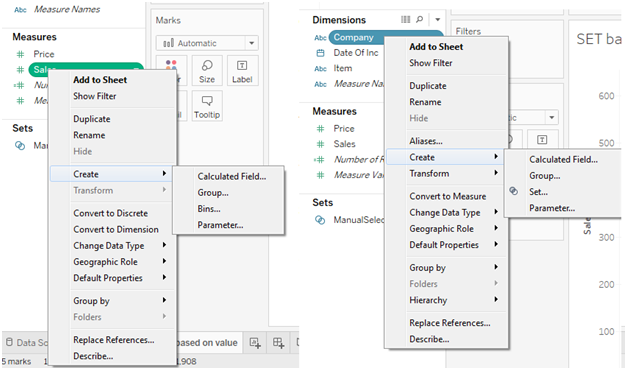Screen dimensions: 627x370
Task: Click the ManualSelection set icon in right panel
Action: [320, 220]
